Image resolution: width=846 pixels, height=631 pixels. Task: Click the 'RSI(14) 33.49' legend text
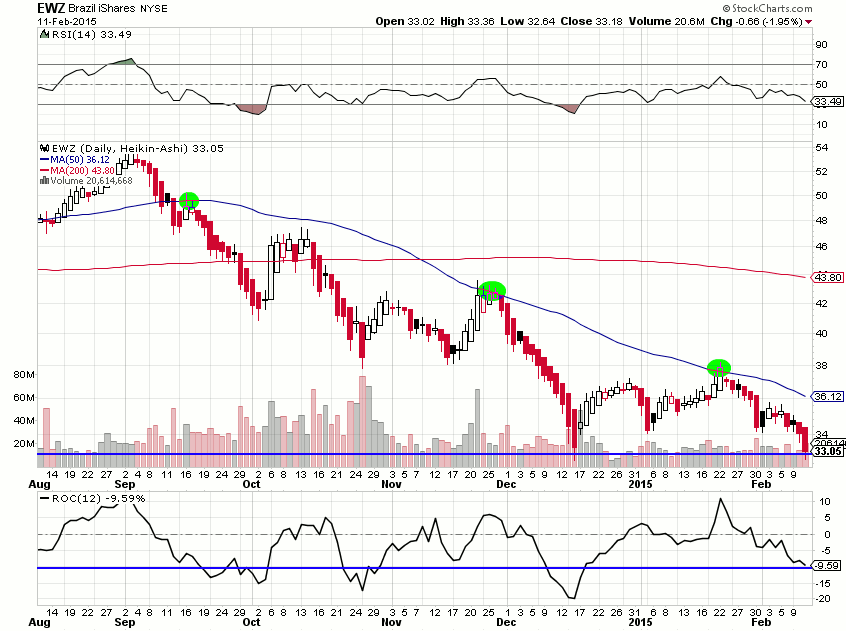pos(91,35)
